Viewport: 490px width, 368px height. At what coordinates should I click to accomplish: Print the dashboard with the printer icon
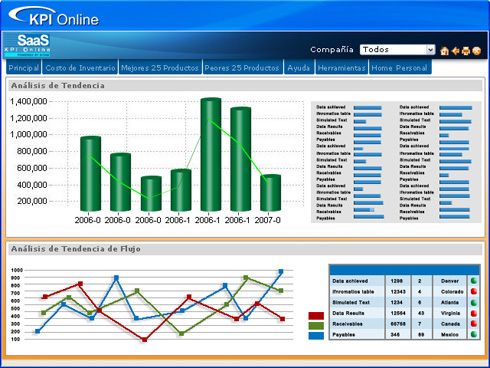(466, 51)
